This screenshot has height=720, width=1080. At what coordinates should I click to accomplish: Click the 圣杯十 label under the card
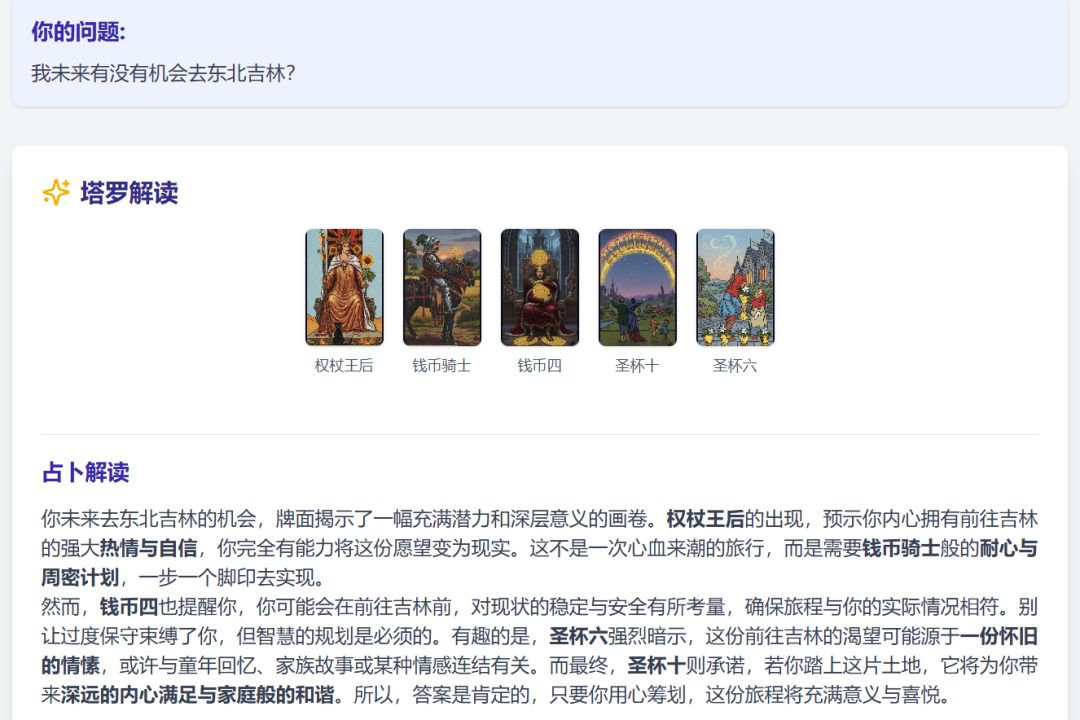[638, 366]
